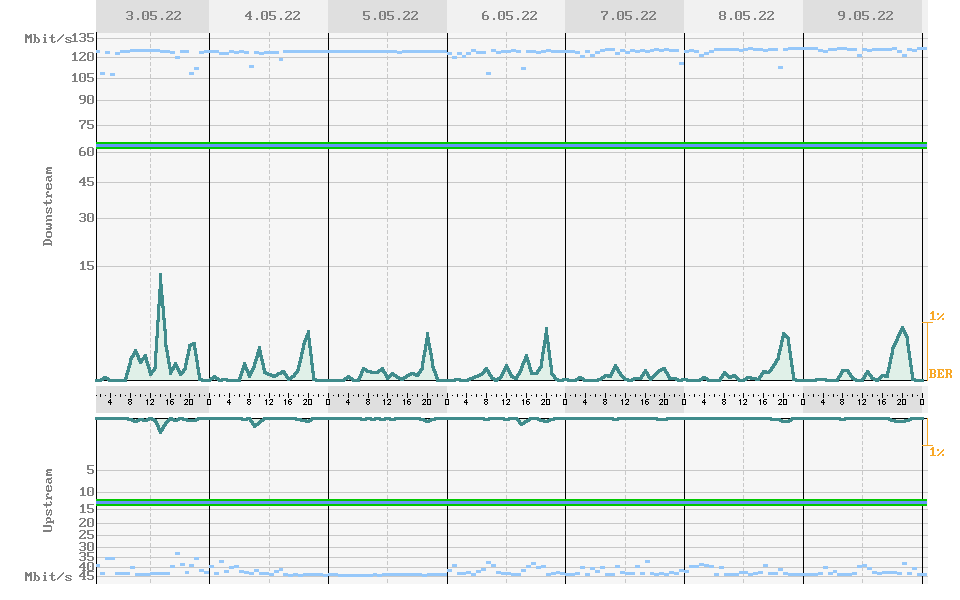Click the tallest downstream error peak

coord(160,275)
